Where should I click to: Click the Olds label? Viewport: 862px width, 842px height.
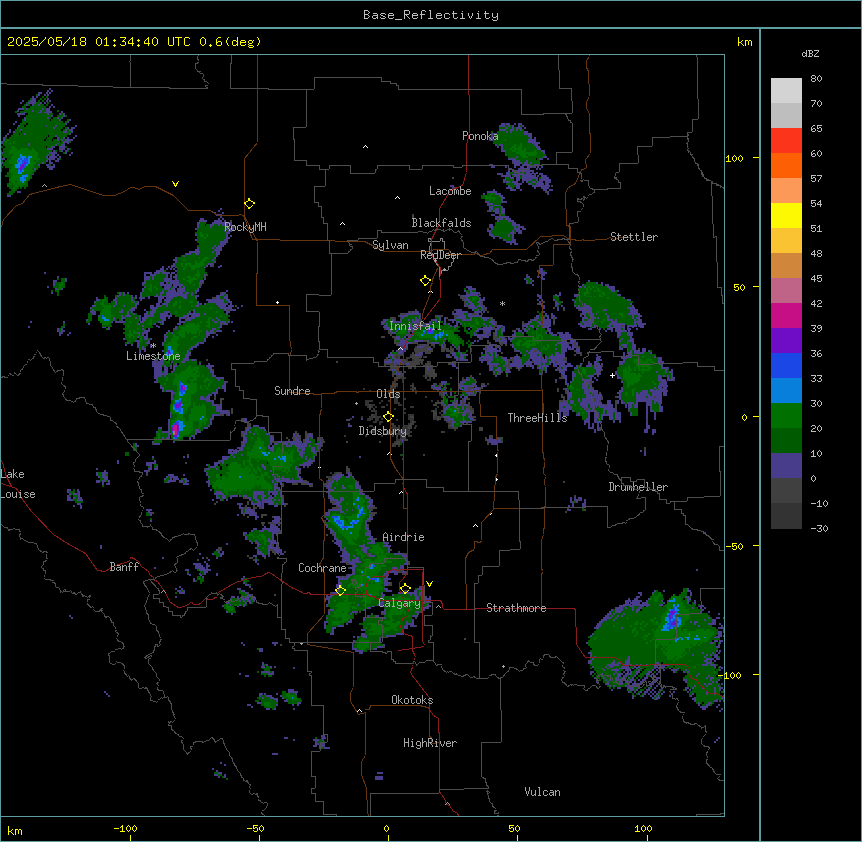coord(388,394)
